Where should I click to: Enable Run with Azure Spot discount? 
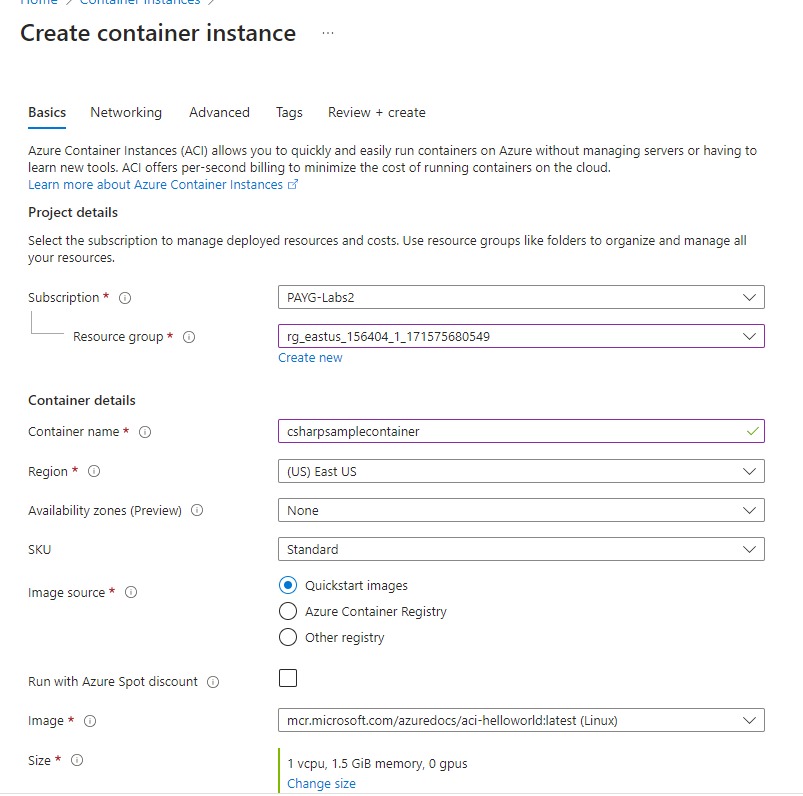(x=288, y=678)
